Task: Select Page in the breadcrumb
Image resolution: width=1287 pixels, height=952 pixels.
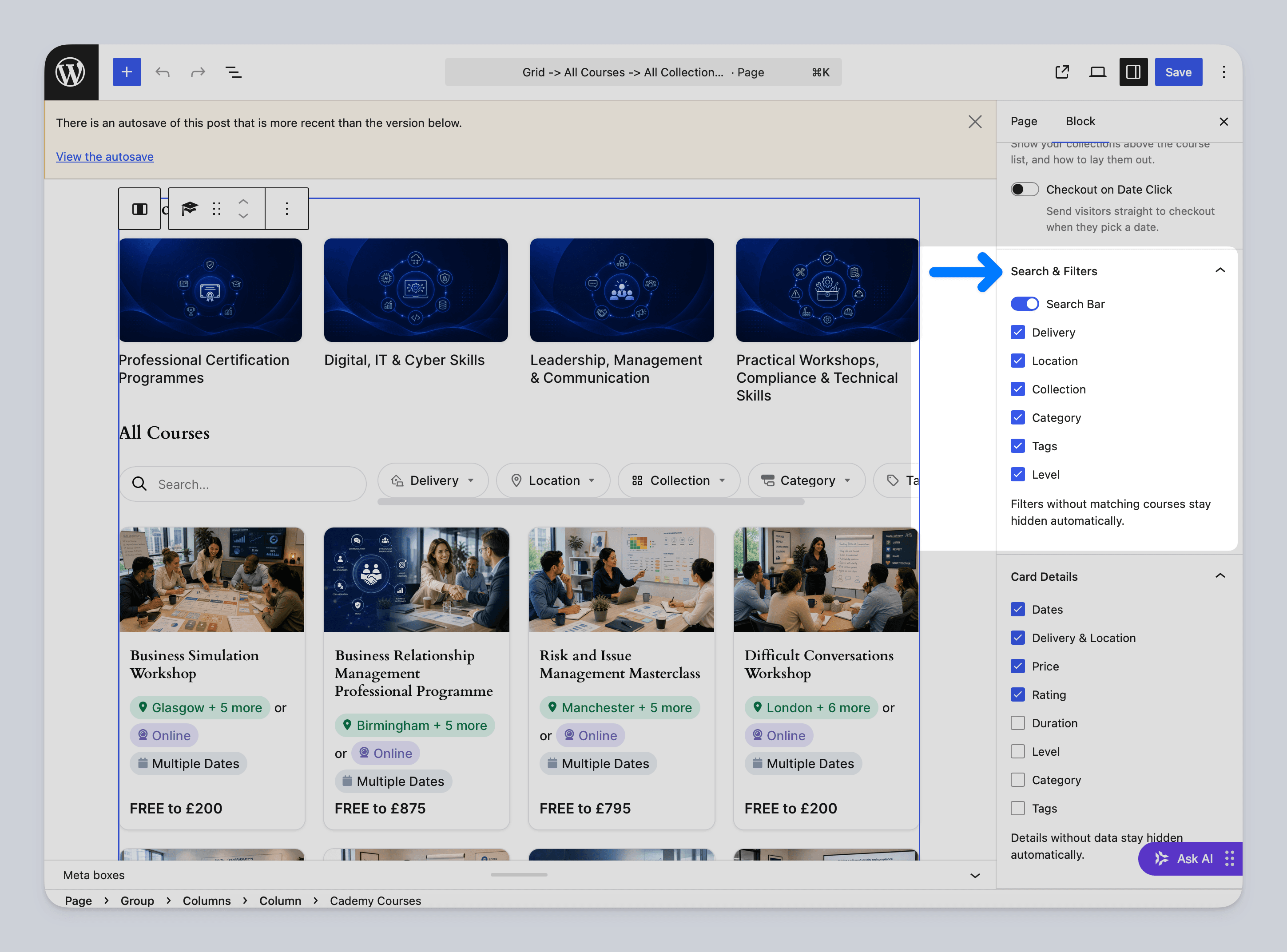Action: click(79, 900)
